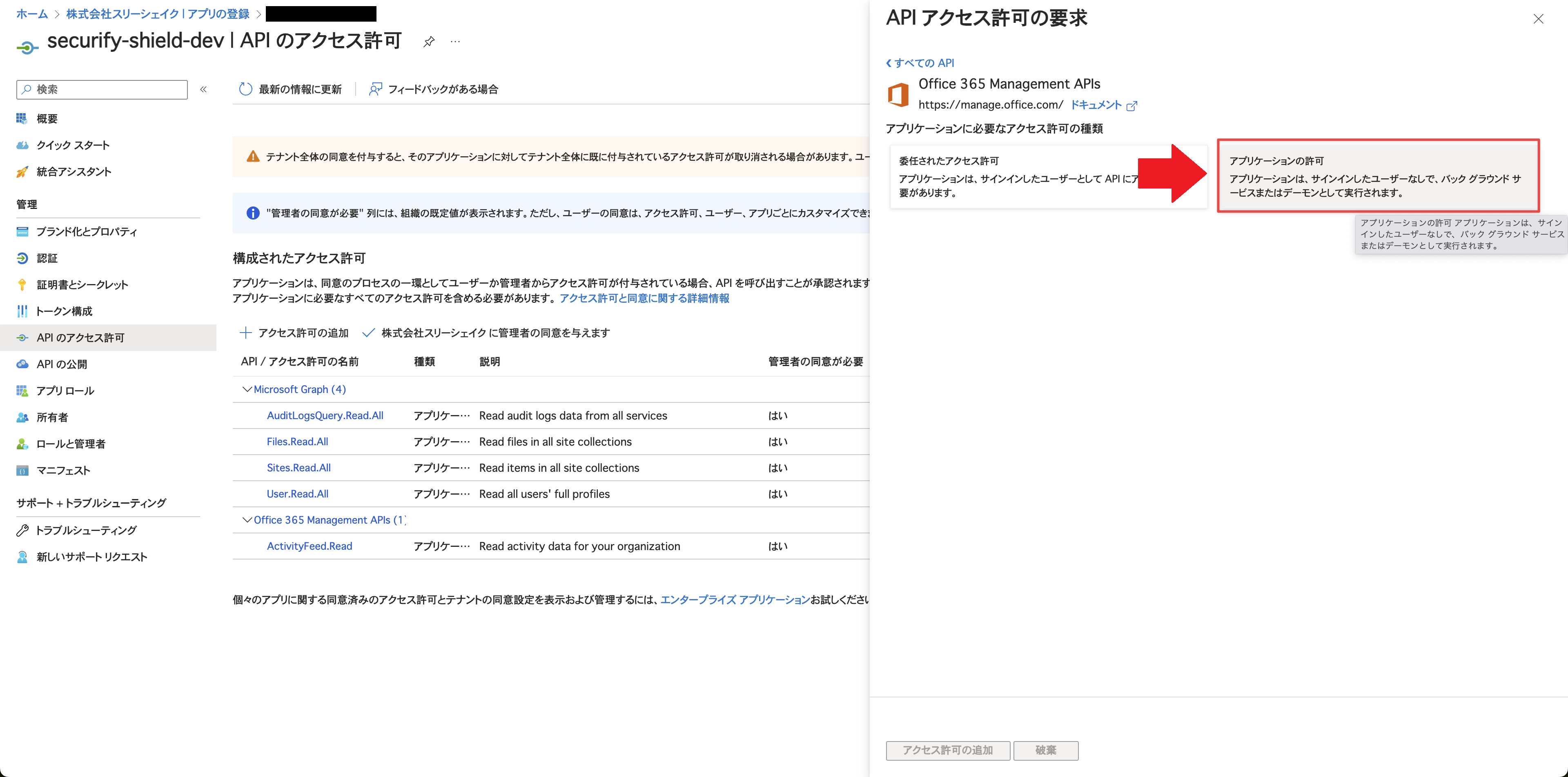Close the API アクセス許可の要求 panel

coord(1538,19)
